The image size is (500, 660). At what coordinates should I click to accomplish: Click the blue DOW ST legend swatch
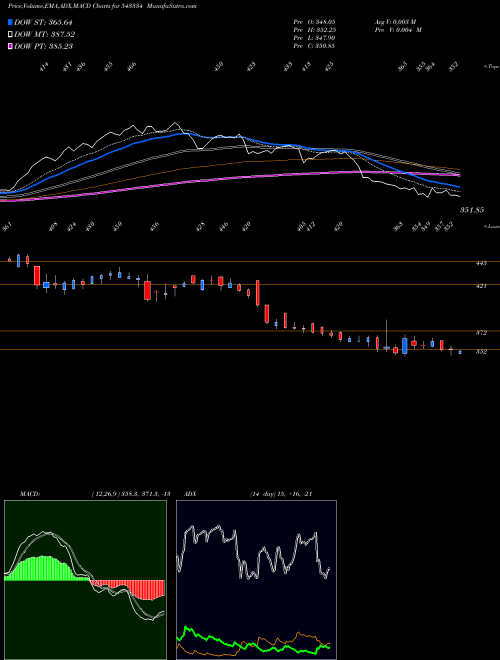pos(10,22)
